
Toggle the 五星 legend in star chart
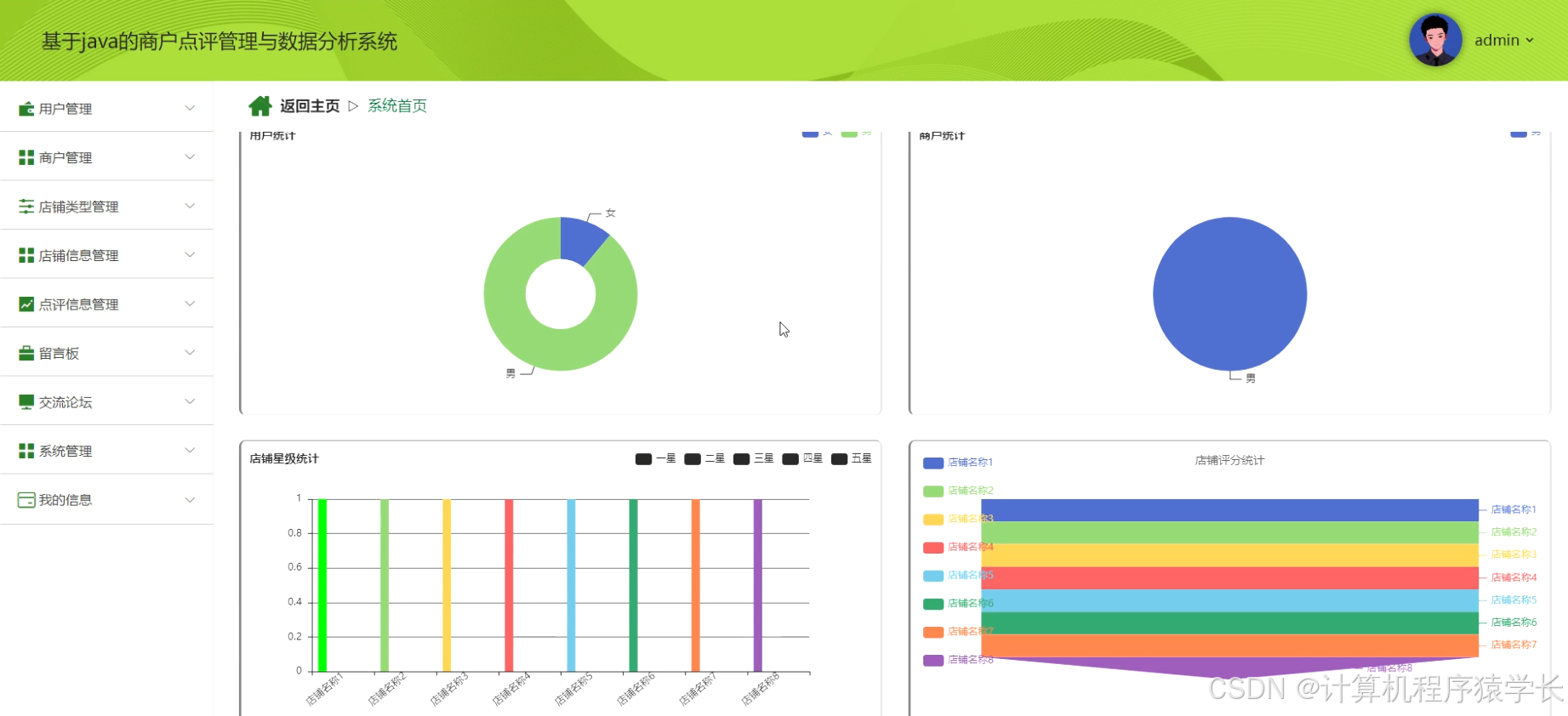[x=851, y=458]
